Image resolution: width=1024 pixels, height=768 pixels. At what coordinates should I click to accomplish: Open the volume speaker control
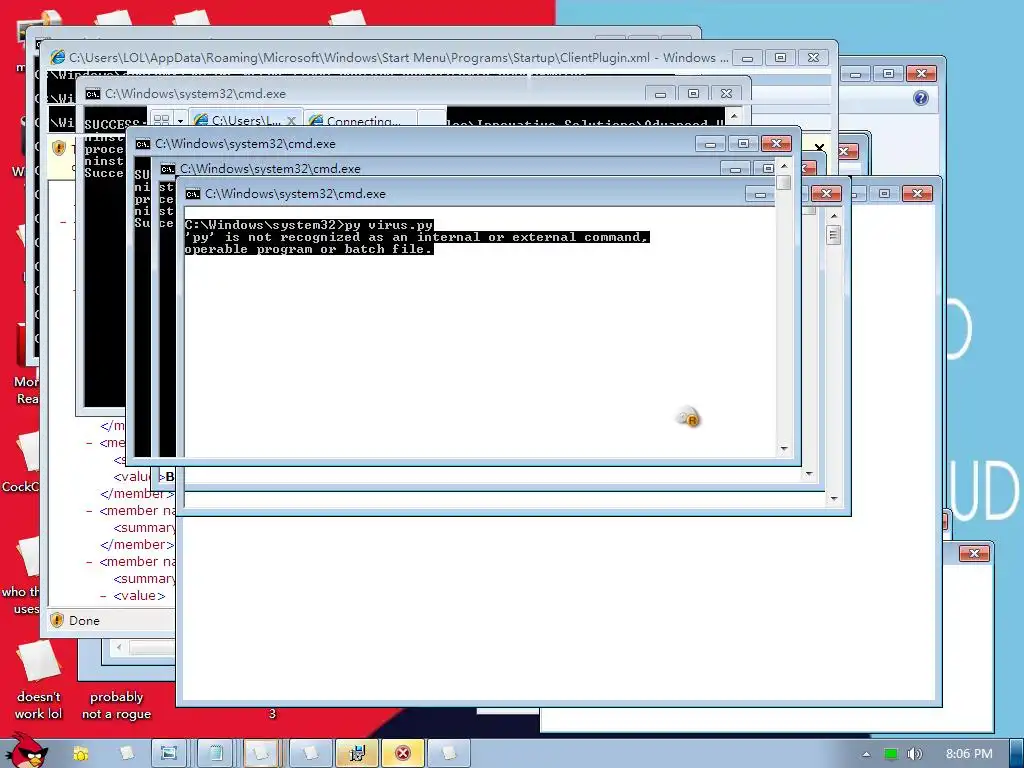(x=914, y=754)
